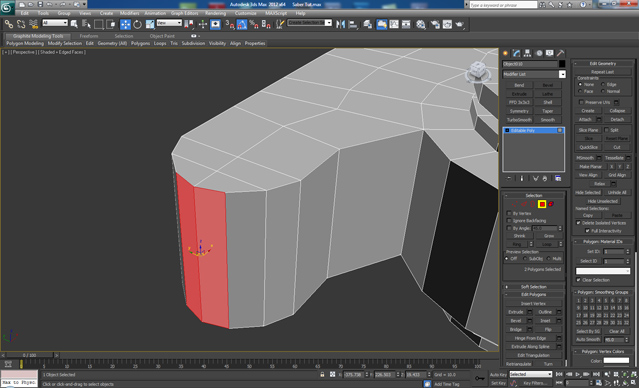Toggle the Preserve UVs checkbox

coord(581,102)
